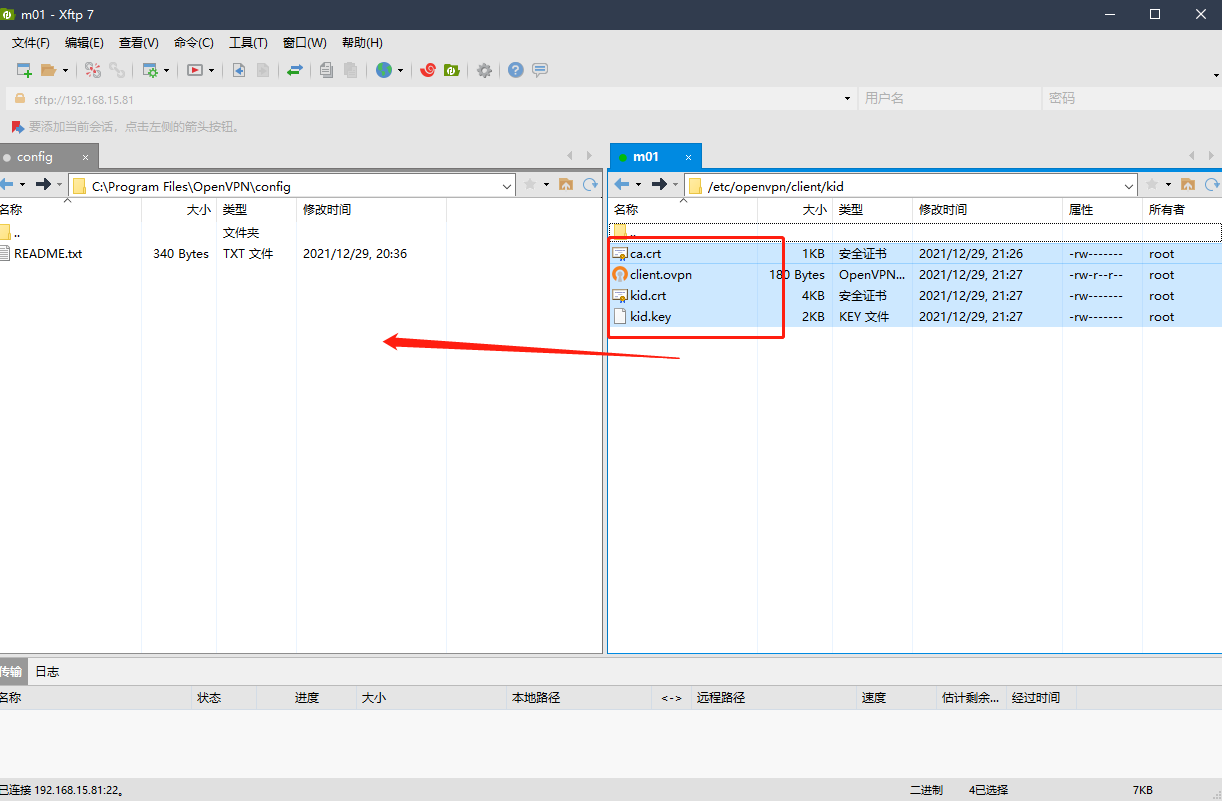
Task: Click remote pane favorites star icon
Action: [x=1152, y=185]
